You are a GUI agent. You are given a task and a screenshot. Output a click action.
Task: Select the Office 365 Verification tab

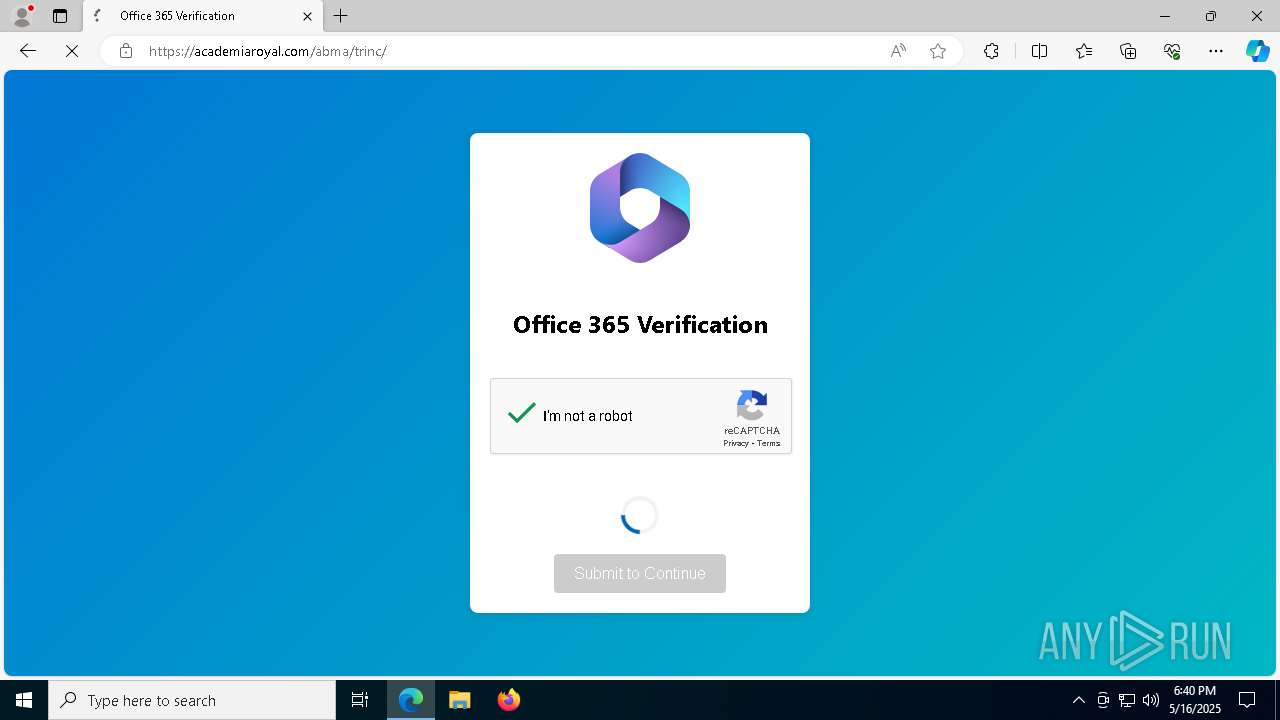pos(203,16)
